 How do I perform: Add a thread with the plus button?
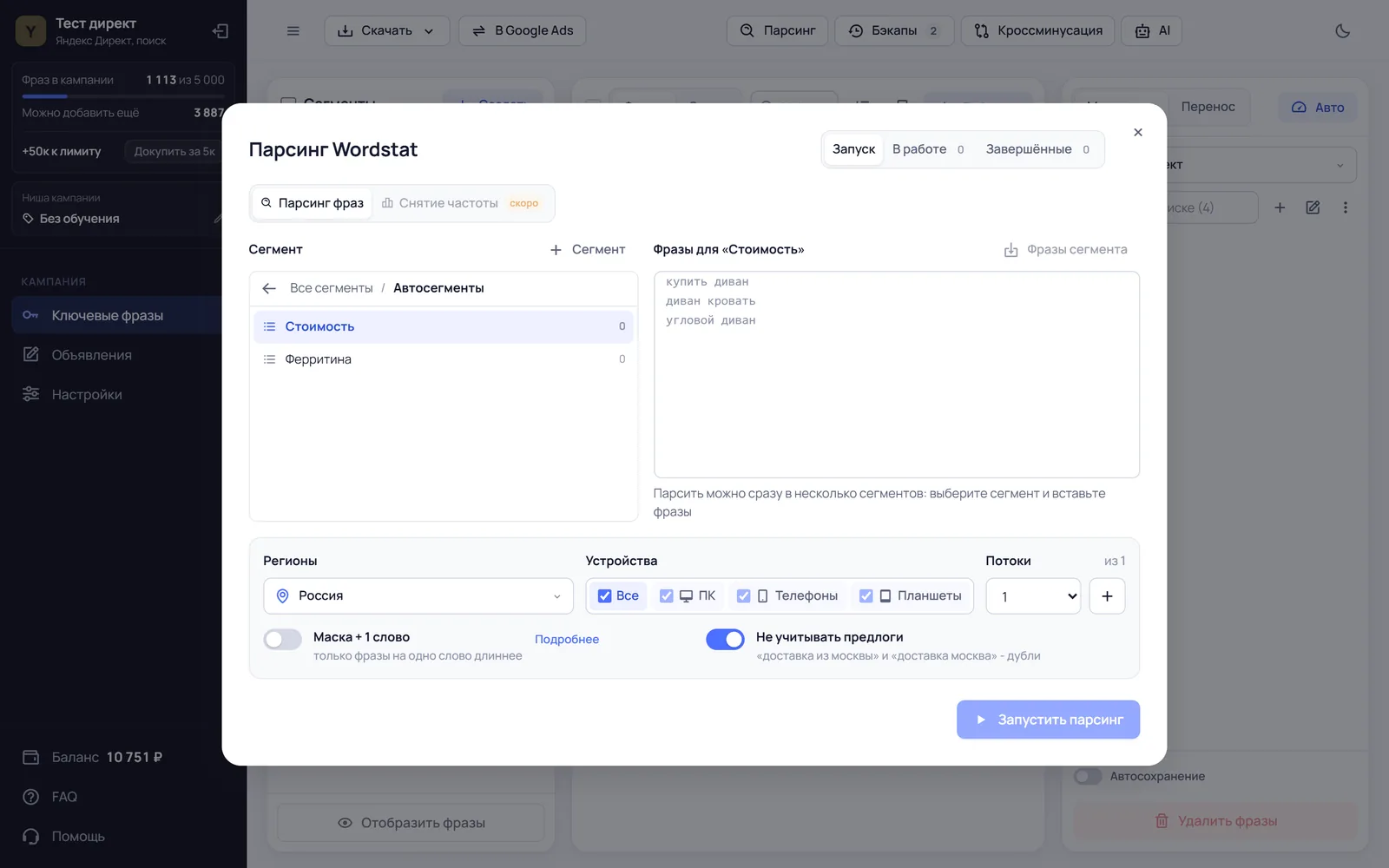(x=1107, y=596)
